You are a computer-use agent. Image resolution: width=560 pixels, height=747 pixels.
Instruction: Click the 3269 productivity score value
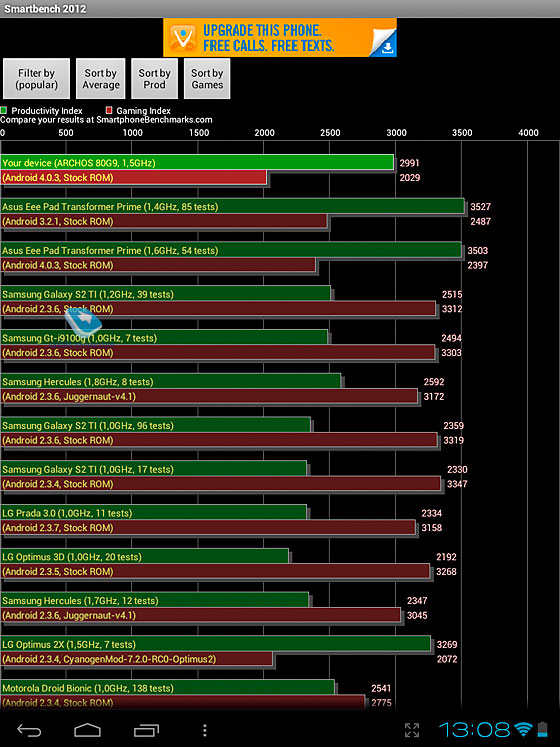click(x=447, y=645)
